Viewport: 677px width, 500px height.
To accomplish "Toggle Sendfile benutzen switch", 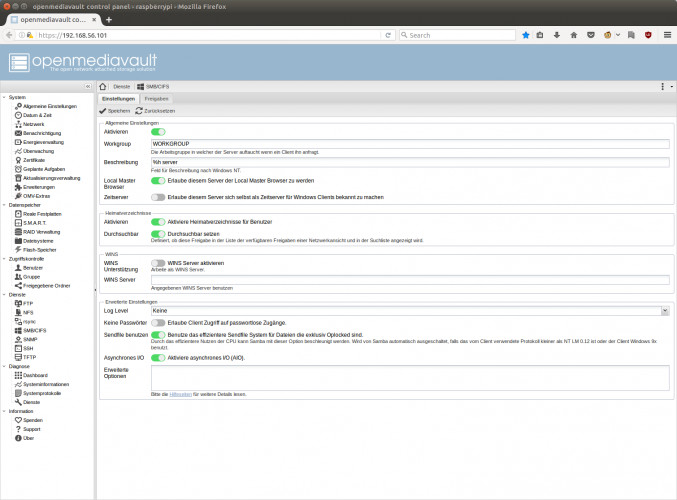I will pos(158,335).
